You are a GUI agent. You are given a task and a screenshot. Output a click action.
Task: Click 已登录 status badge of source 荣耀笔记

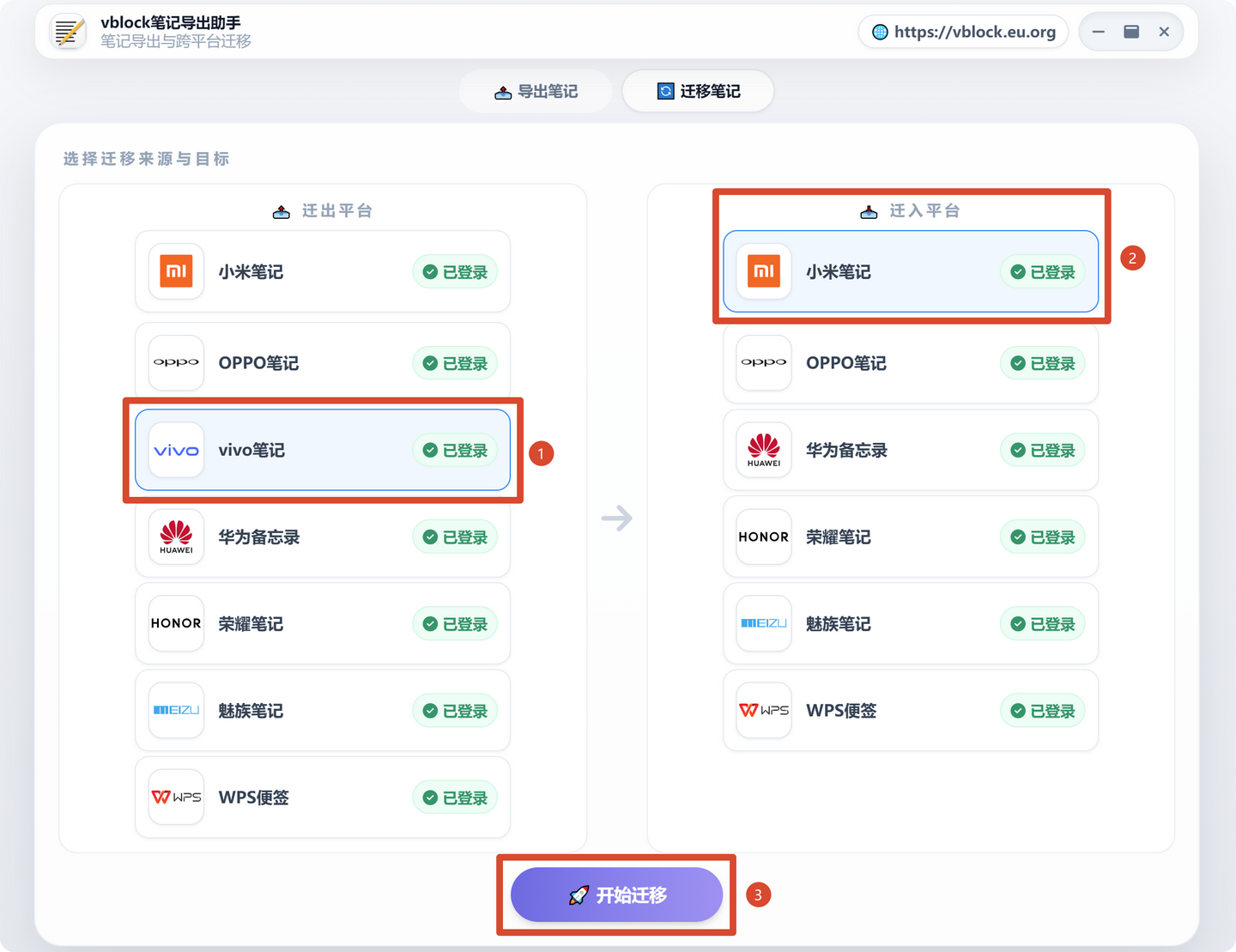tap(455, 624)
